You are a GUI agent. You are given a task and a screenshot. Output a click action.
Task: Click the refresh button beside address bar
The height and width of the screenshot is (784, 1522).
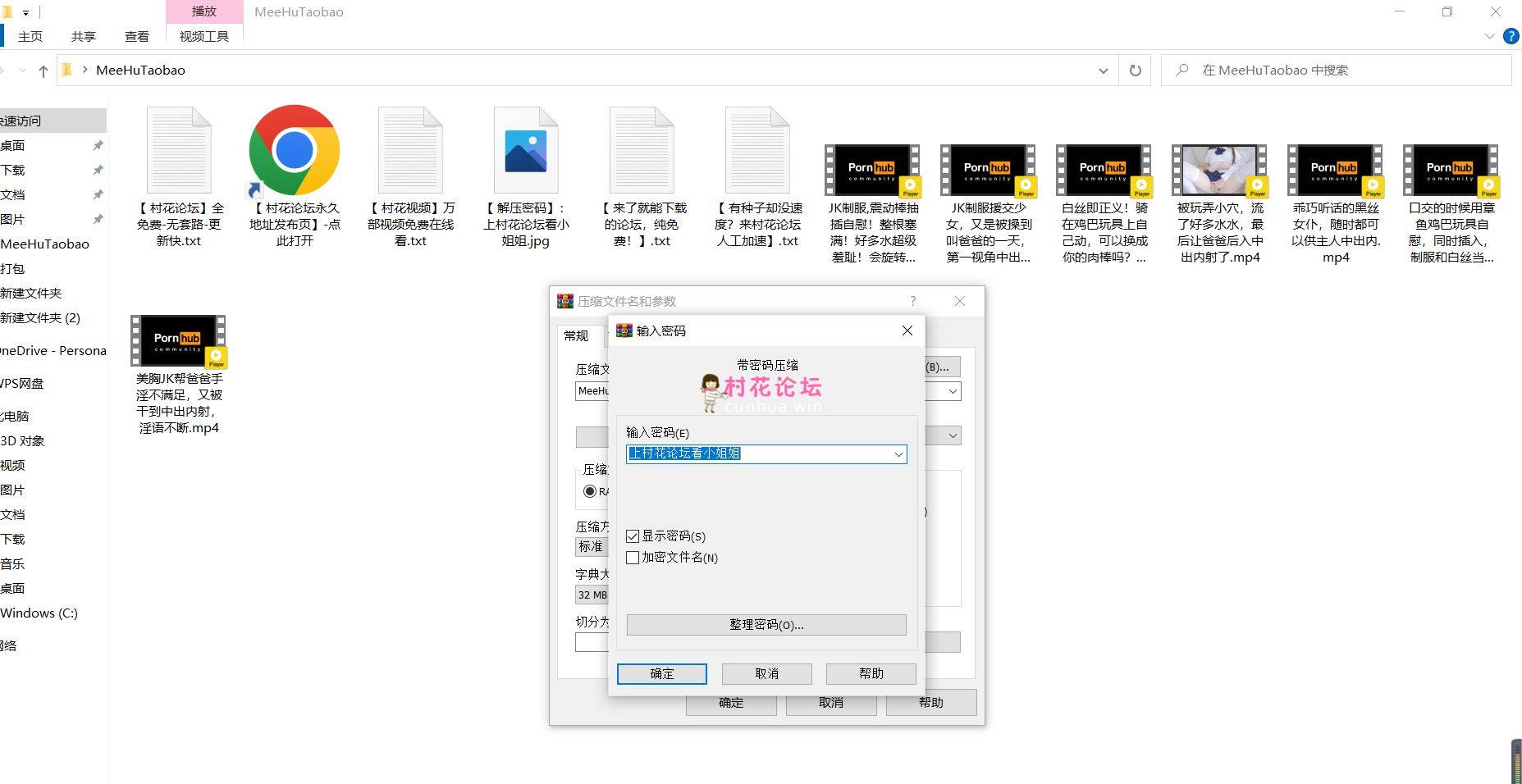point(1135,71)
